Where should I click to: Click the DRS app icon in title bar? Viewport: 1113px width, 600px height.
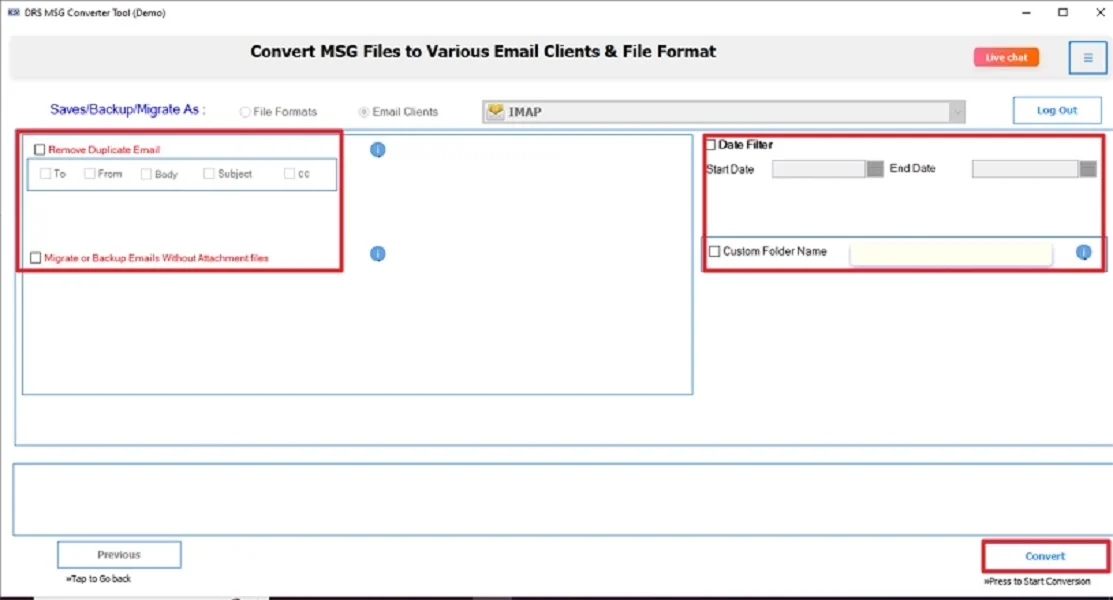point(14,13)
